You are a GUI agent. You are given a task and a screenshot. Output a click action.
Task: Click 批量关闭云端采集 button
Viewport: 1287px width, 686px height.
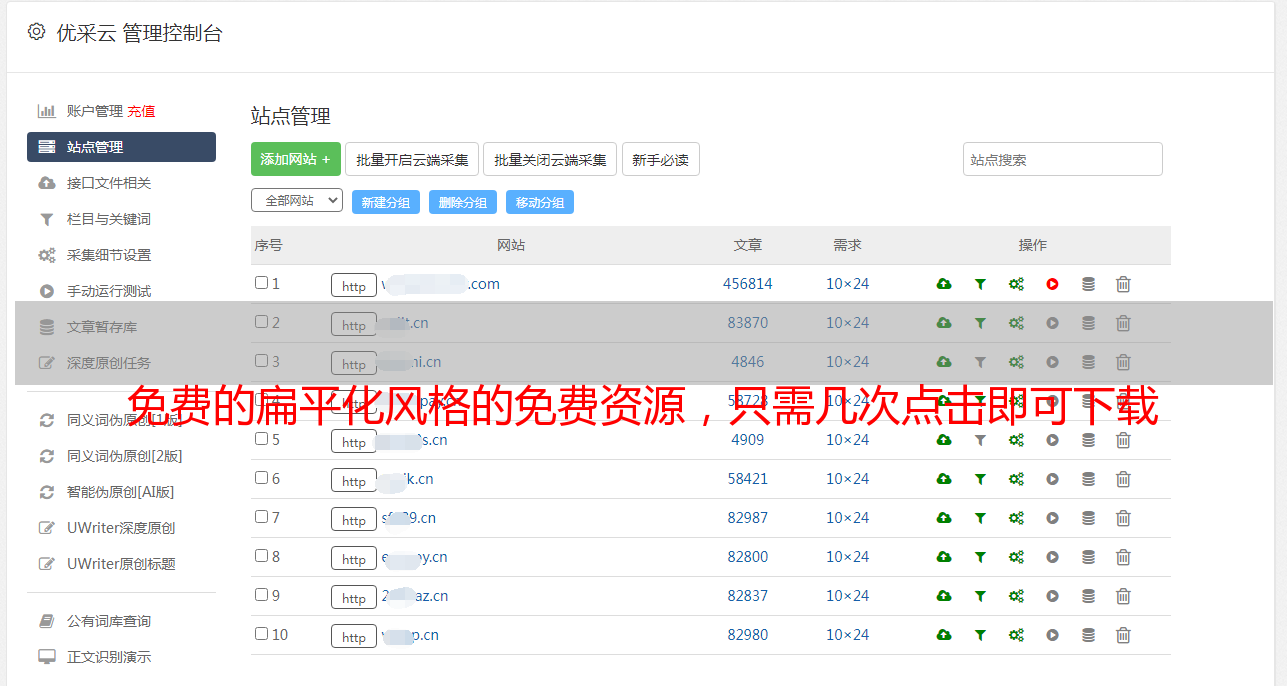pyautogui.click(x=550, y=159)
